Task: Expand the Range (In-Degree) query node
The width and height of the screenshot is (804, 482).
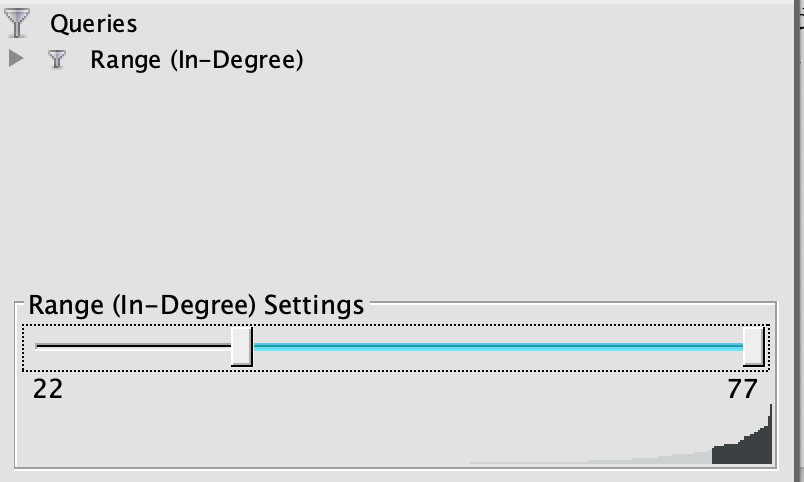Action: click(x=16, y=58)
